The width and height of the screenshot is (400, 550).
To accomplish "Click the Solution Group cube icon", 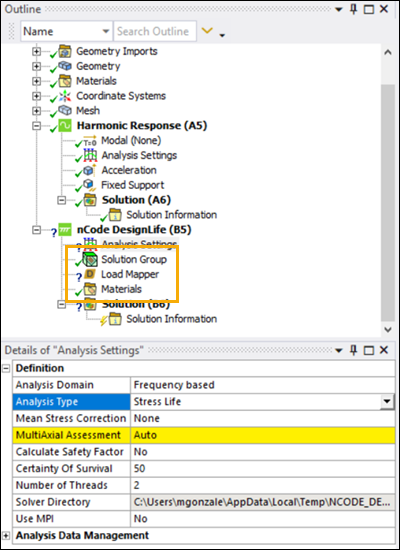I will pos(90,260).
